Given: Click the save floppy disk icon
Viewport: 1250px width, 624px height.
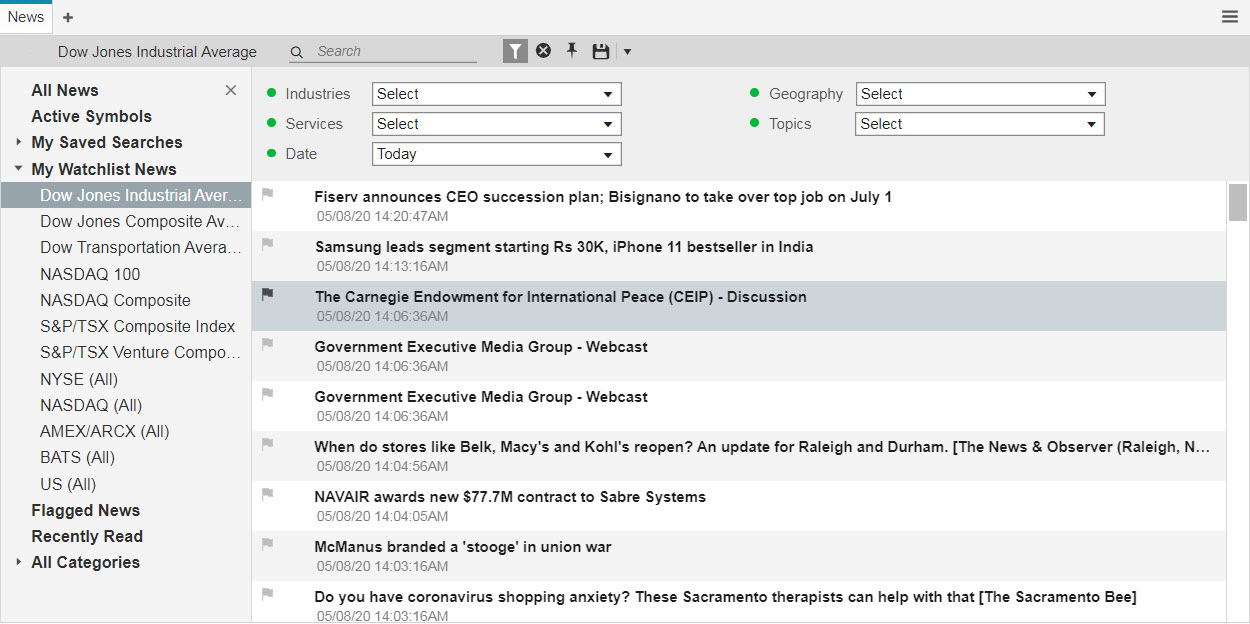Looking at the screenshot, I should [x=601, y=51].
